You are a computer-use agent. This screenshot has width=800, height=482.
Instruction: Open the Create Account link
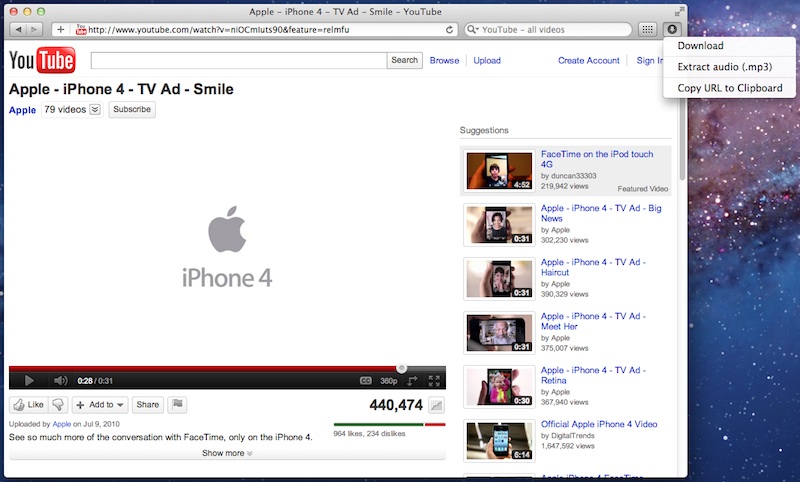click(588, 61)
